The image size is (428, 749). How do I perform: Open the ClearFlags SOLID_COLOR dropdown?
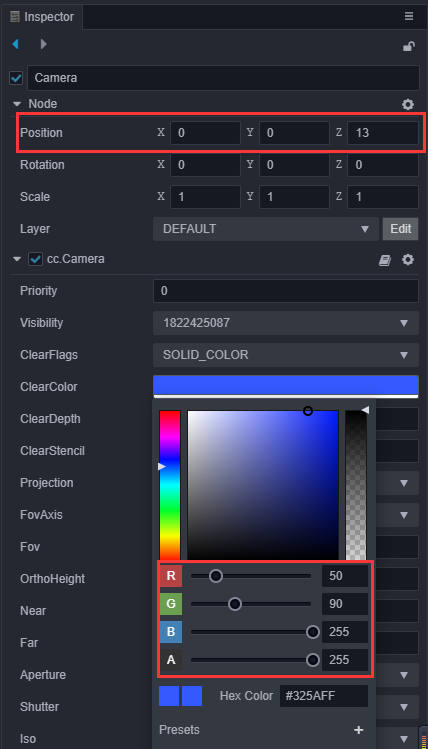click(286, 355)
